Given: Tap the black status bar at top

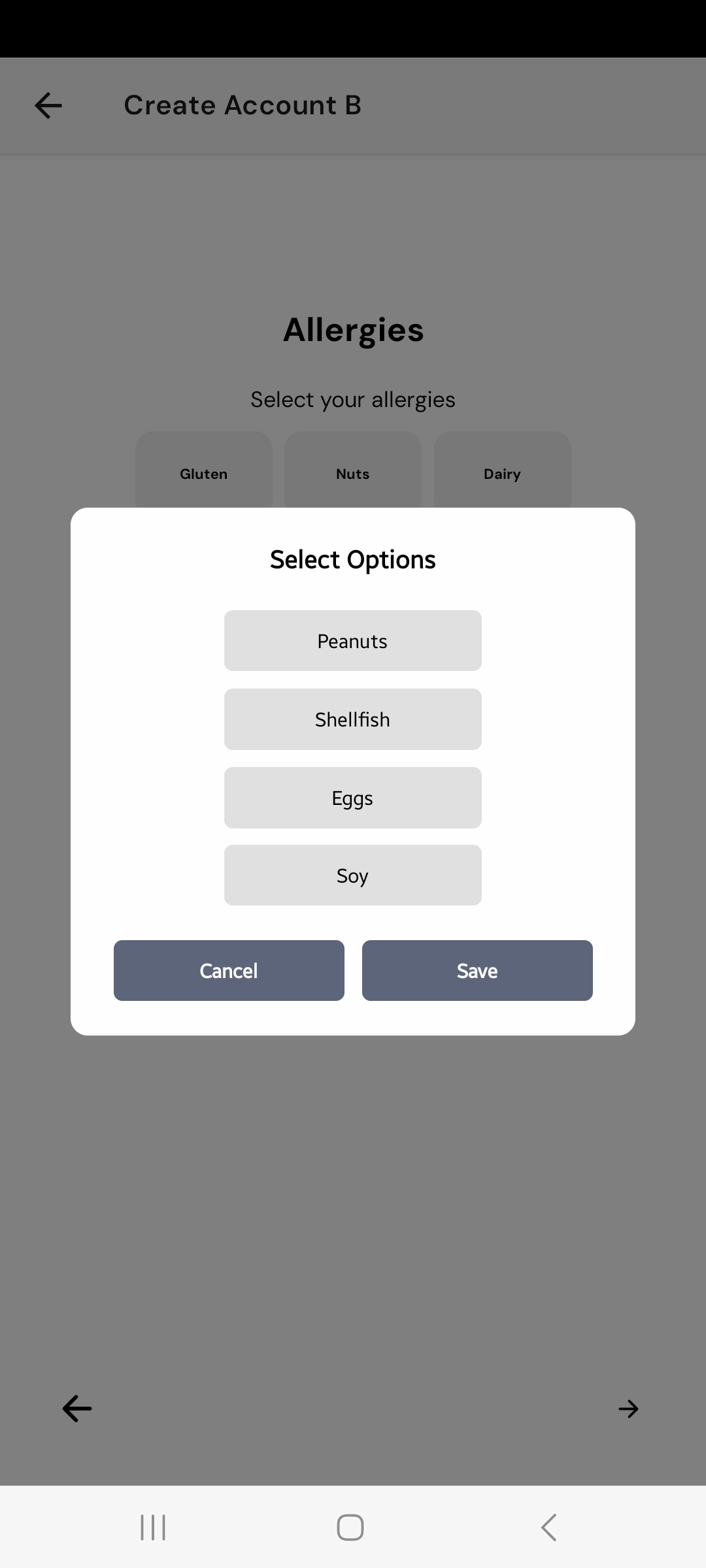Looking at the screenshot, I should coord(353,29).
